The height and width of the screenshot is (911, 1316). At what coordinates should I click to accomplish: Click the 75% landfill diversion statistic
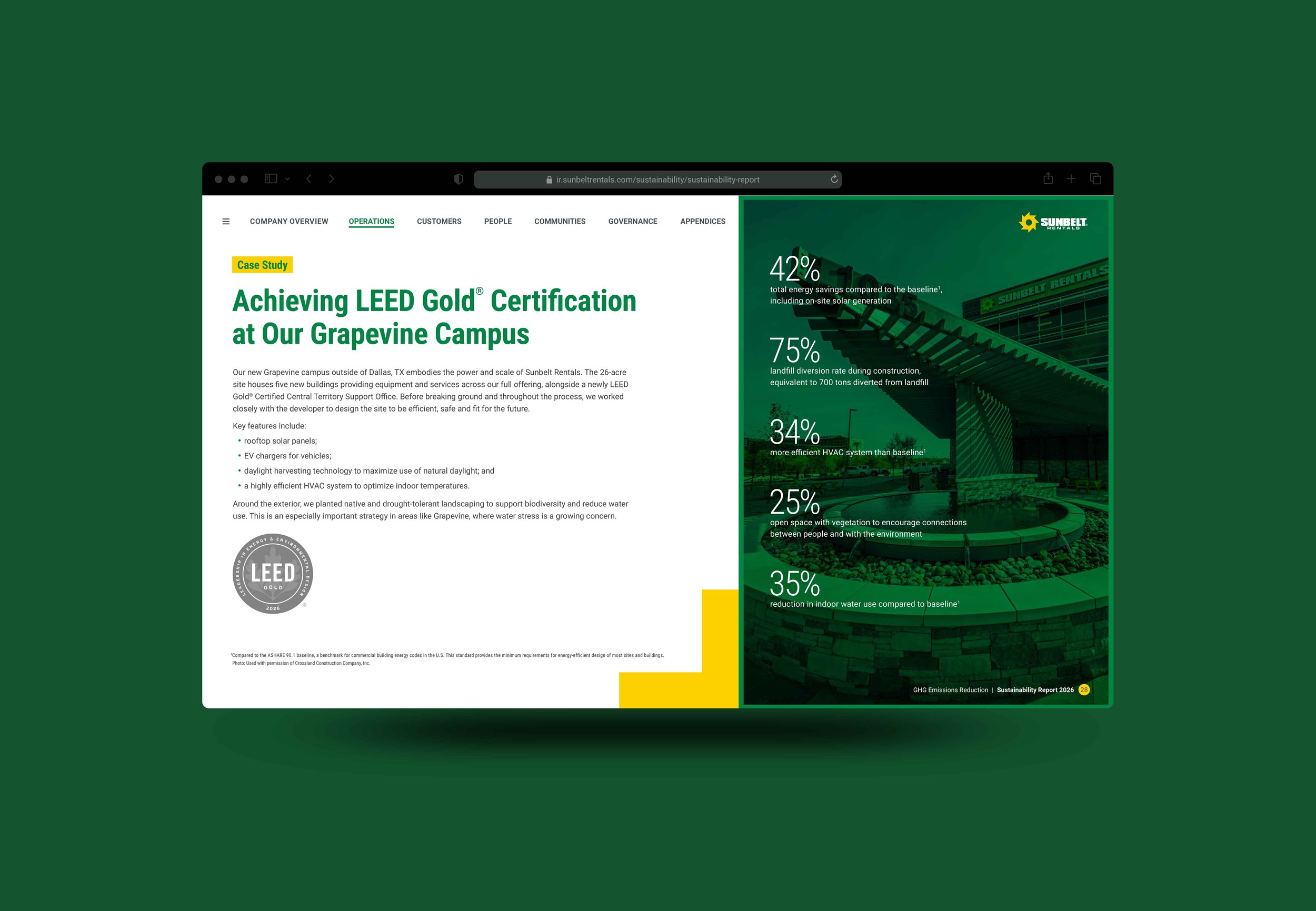[x=849, y=362]
